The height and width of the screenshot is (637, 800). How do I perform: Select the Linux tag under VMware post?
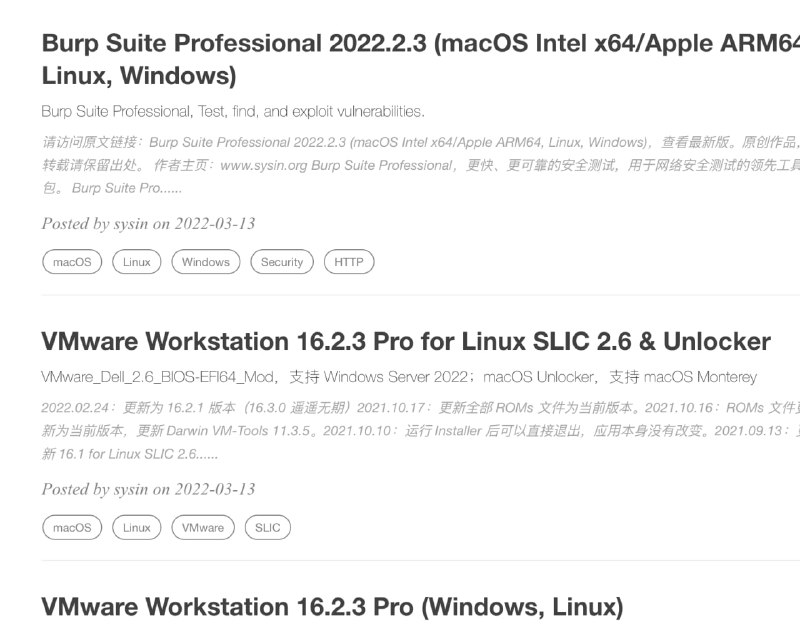click(136, 527)
